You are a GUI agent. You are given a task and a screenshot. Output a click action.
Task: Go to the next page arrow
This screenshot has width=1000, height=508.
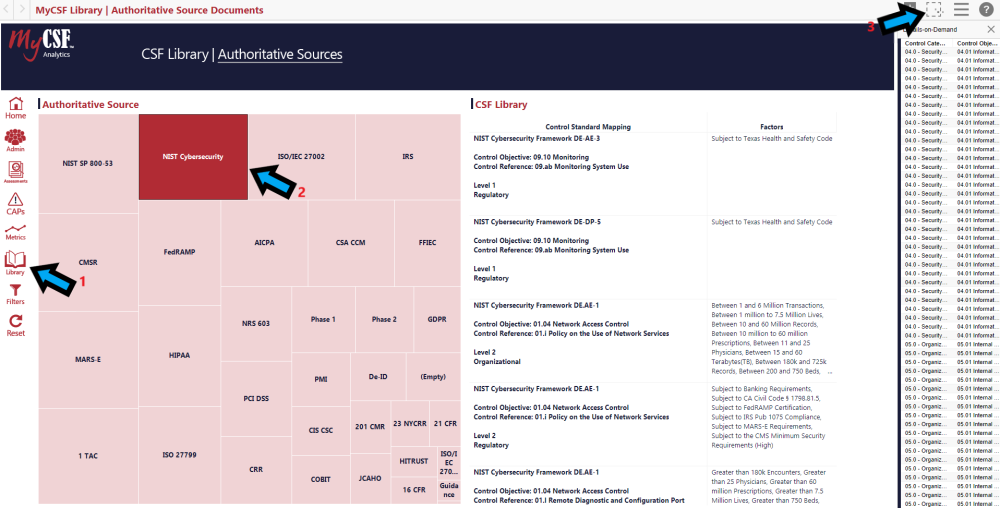coord(22,10)
